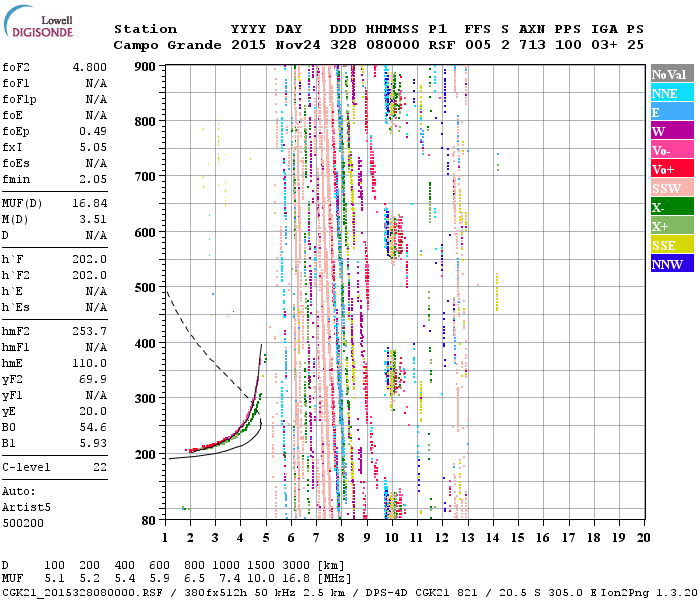Click the 500200 text under Artist5
Screen dimensions: 700x600
point(23,523)
